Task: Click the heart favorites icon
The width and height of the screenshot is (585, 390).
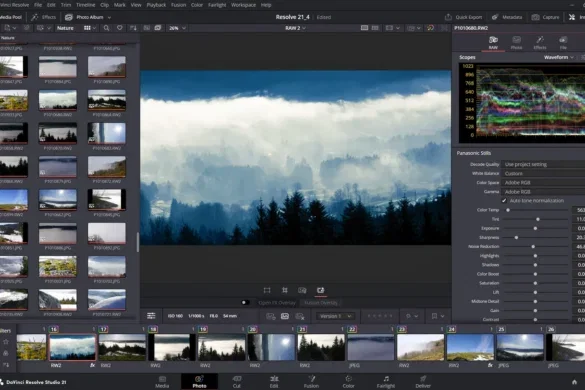Action: click(x=120, y=28)
